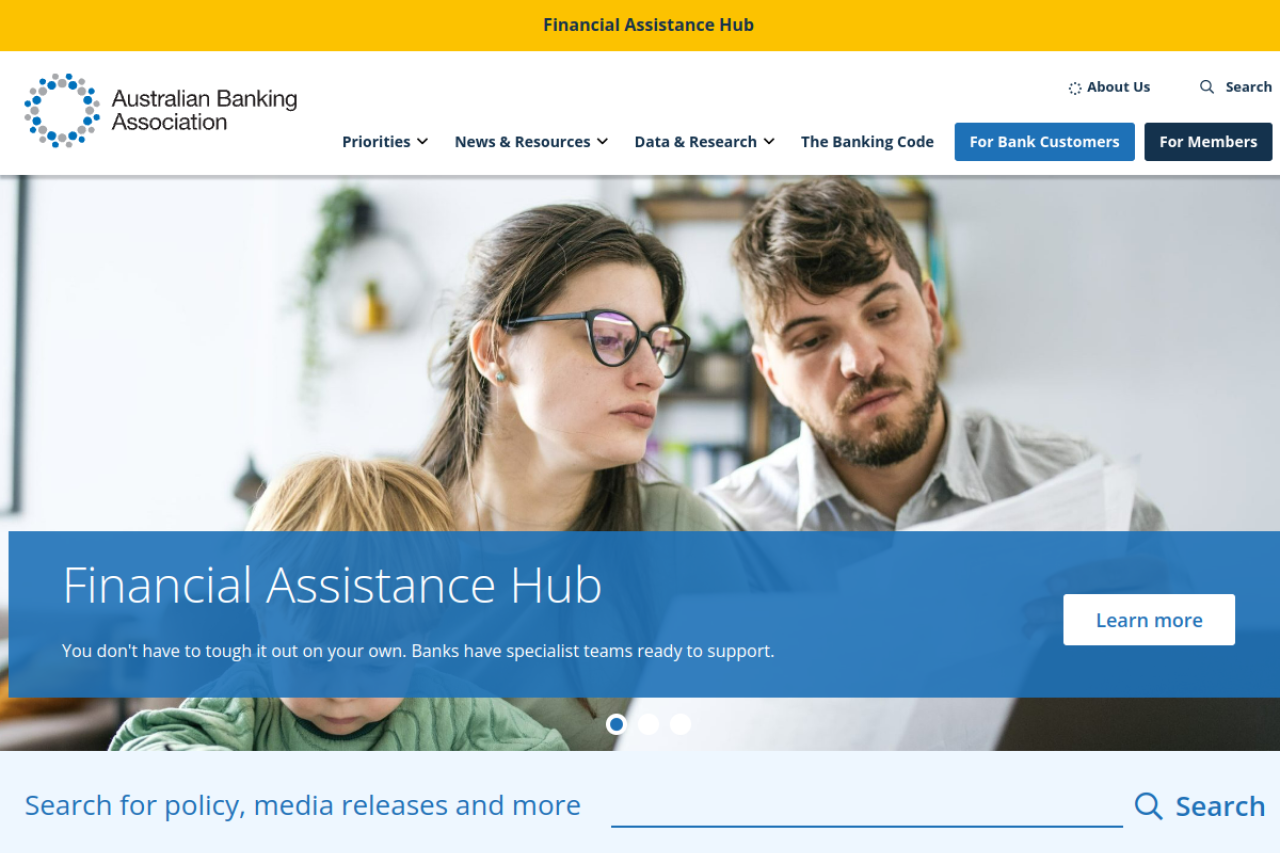Click the For Members button
Viewport: 1280px width, 853px height.
[1208, 142]
